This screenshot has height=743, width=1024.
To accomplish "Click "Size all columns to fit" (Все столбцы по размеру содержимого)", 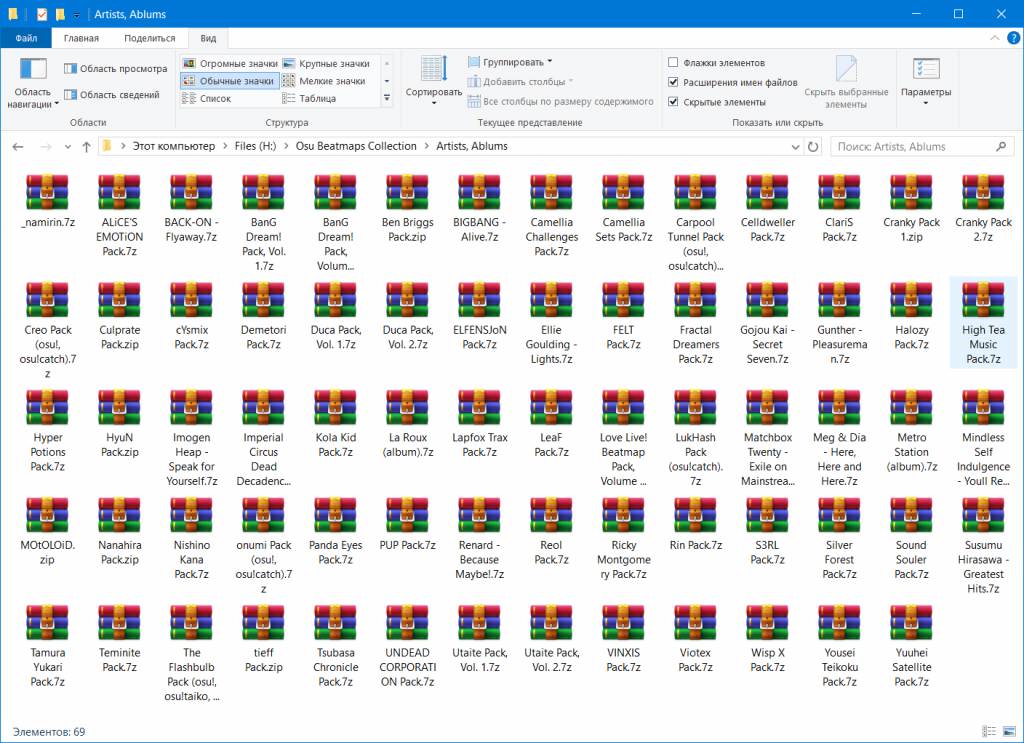I will [567, 101].
